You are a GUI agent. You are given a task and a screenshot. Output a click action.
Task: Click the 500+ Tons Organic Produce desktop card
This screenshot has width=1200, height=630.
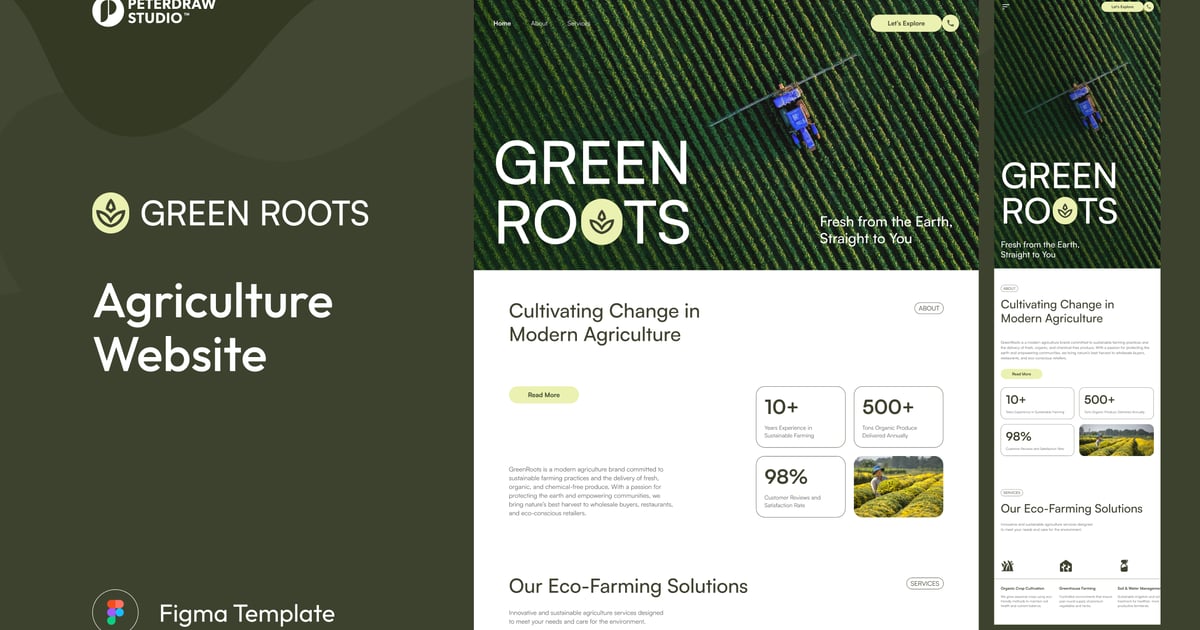pos(898,417)
